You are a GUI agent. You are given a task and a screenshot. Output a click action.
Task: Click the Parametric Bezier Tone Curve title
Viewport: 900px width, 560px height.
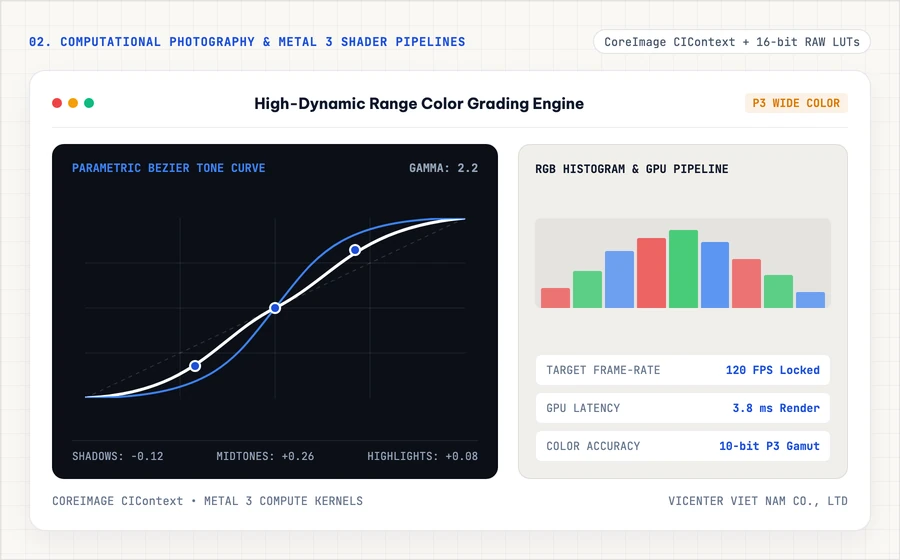point(169,168)
